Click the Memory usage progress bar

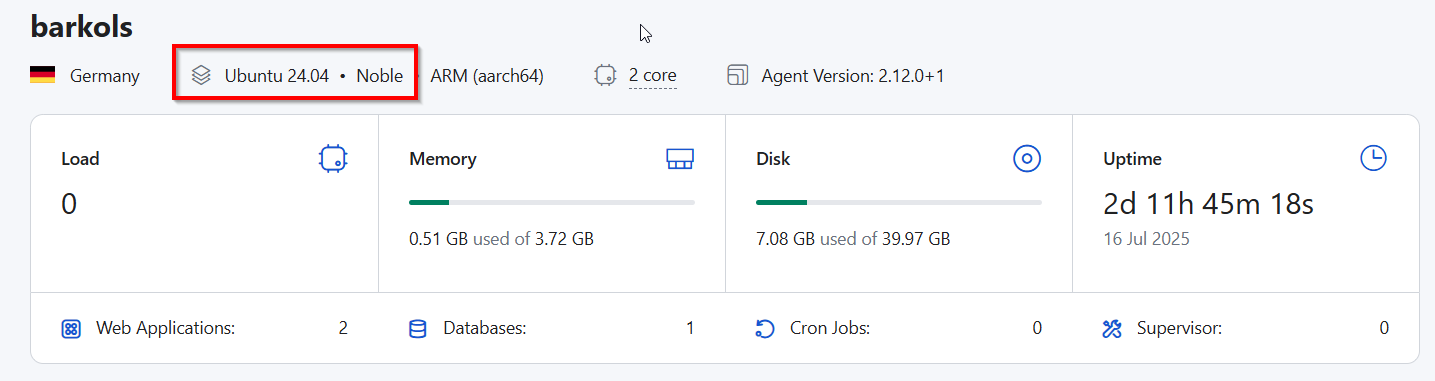tap(552, 203)
